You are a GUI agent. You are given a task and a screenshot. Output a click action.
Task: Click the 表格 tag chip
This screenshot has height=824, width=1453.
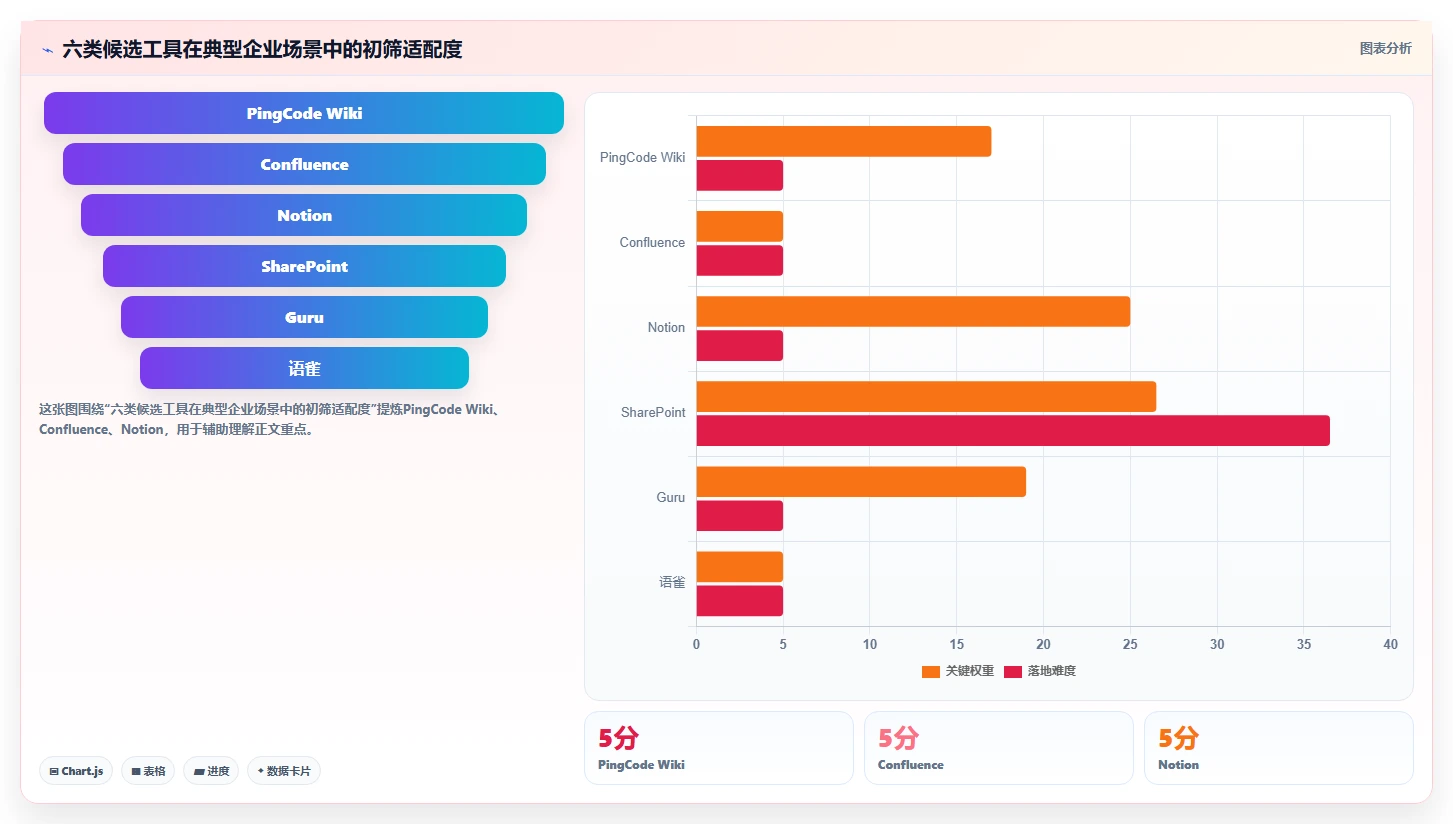pos(148,771)
